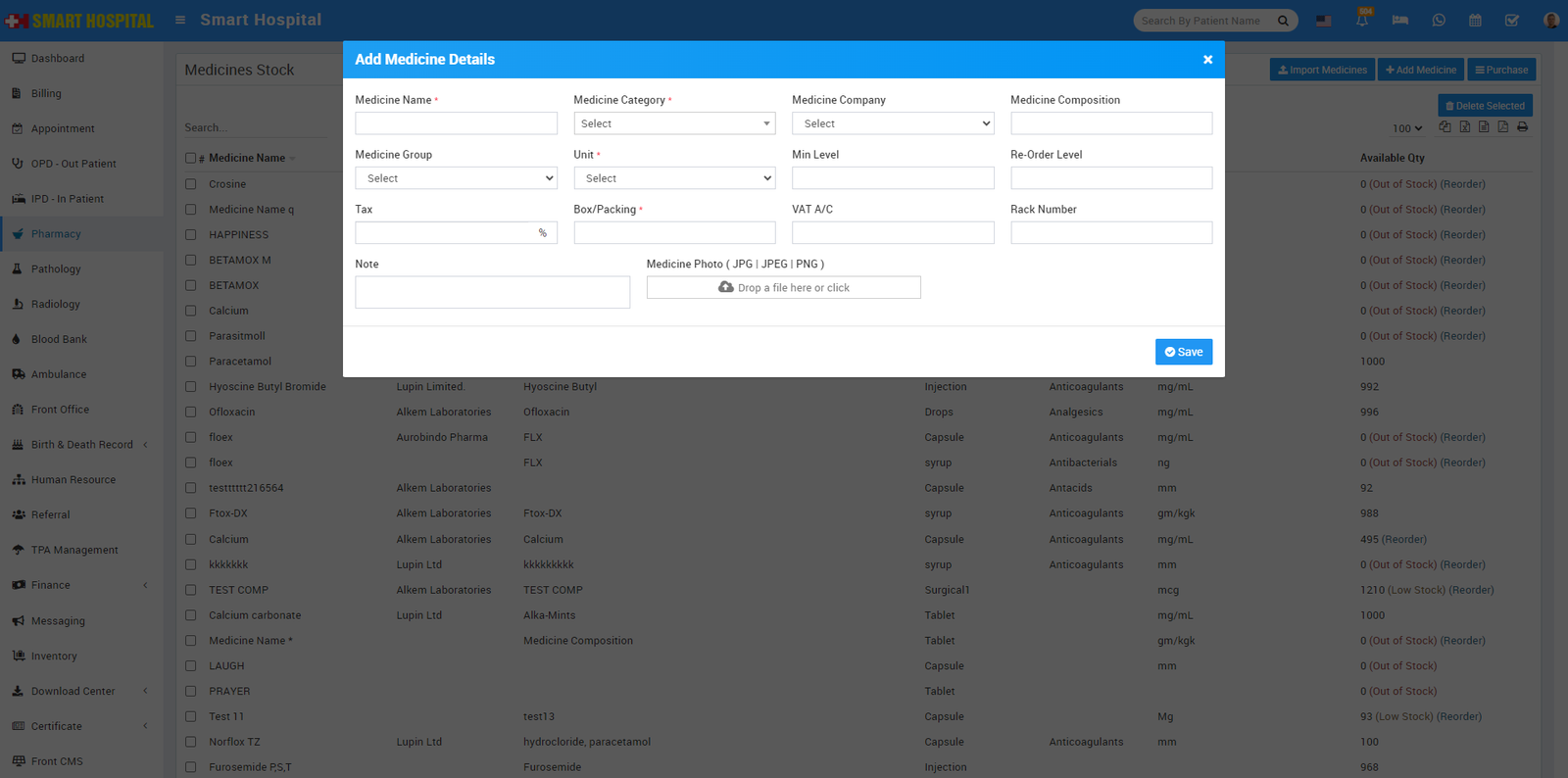Viewport: 1568px width, 778px height.
Task: Click the medicine photo upload drop area
Action: pos(783,287)
